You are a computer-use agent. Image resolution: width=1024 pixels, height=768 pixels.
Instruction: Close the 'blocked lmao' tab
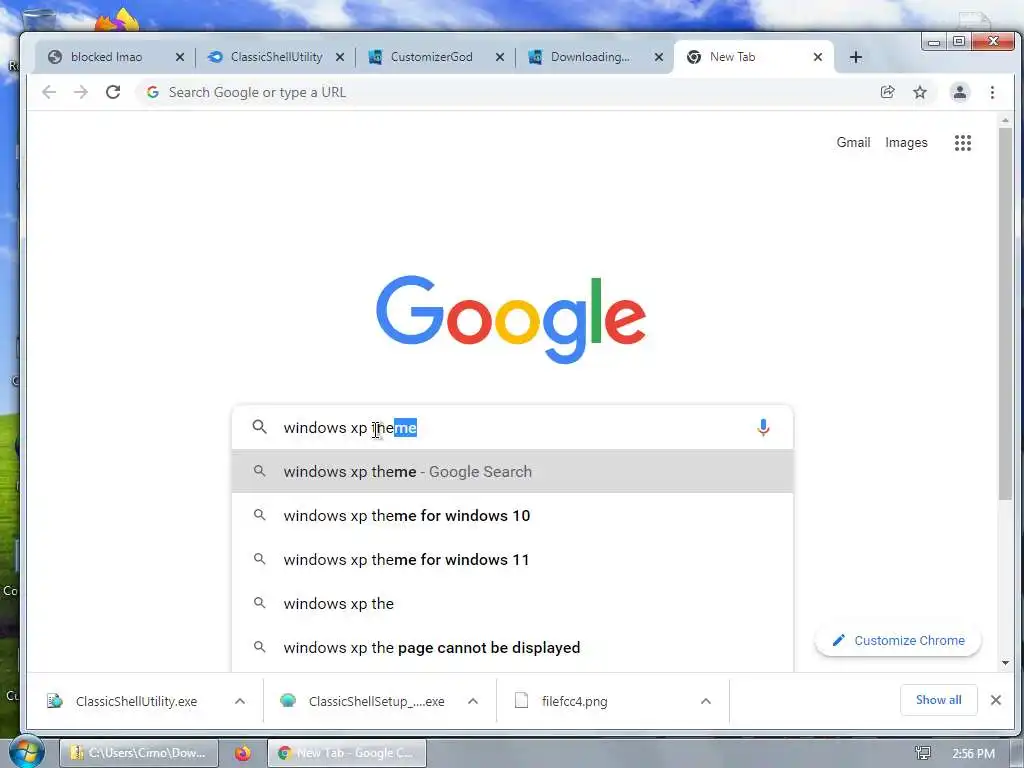180,57
